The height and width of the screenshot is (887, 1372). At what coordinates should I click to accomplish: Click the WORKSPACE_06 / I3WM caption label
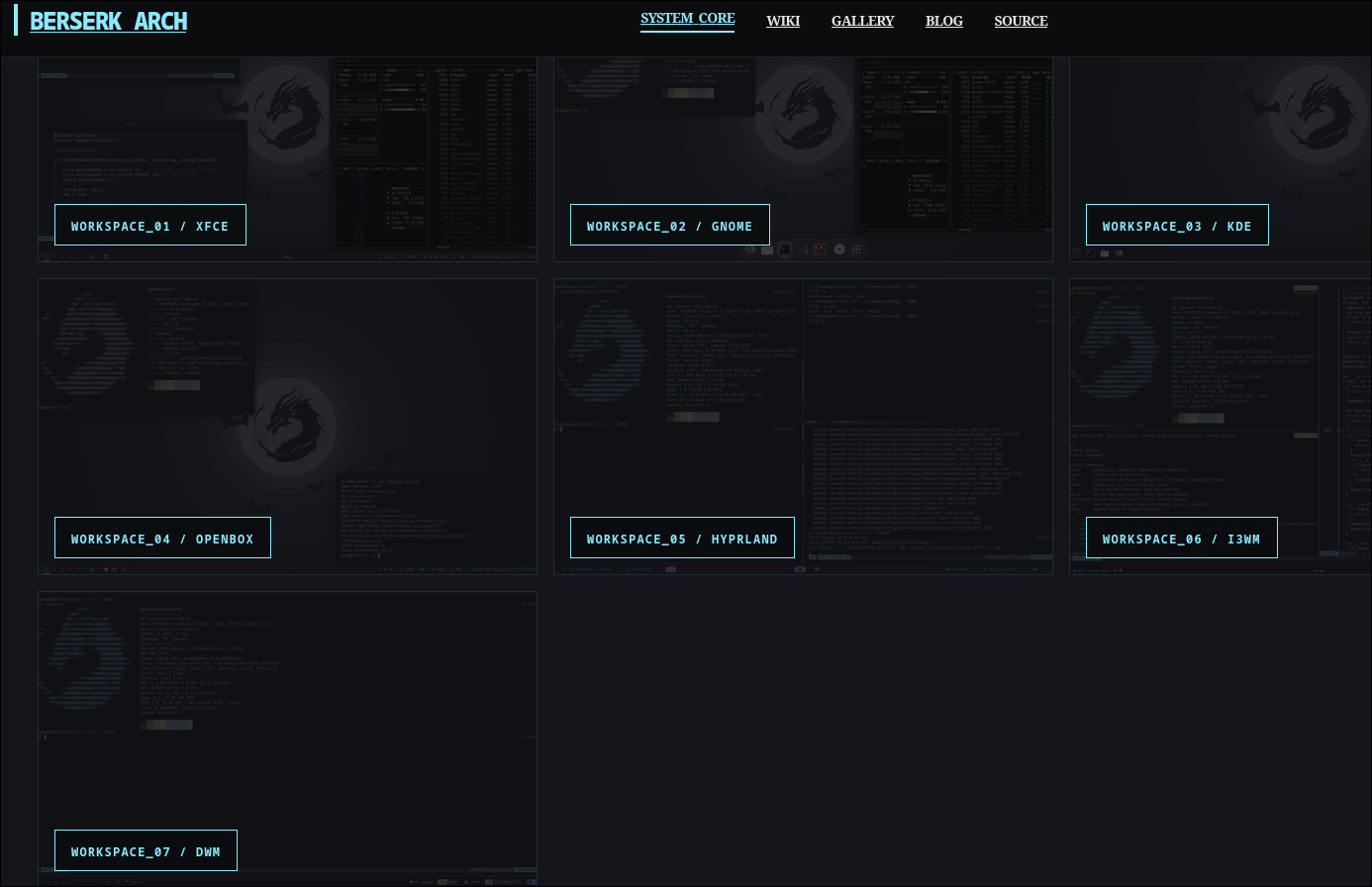[x=1181, y=539]
